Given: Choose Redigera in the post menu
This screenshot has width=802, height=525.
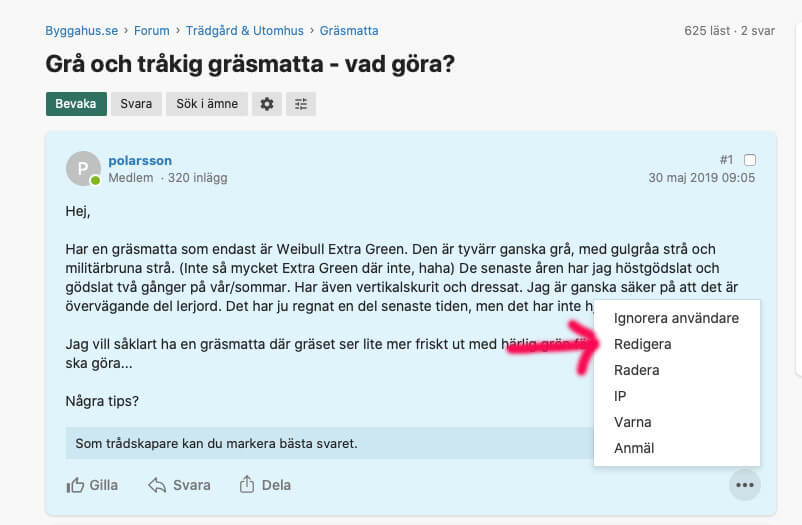Looking at the screenshot, I should pyautogui.click(x=642, y=344).
